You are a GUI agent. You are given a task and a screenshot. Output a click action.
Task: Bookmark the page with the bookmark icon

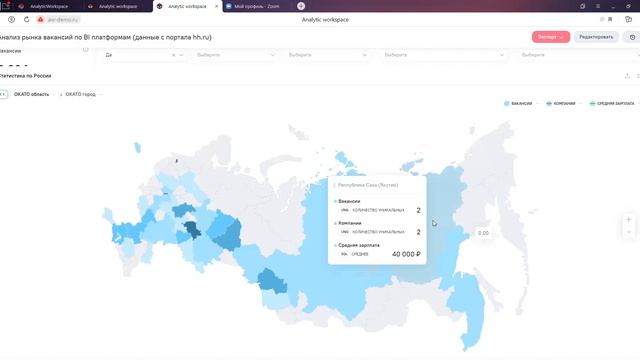pos(610,19)
